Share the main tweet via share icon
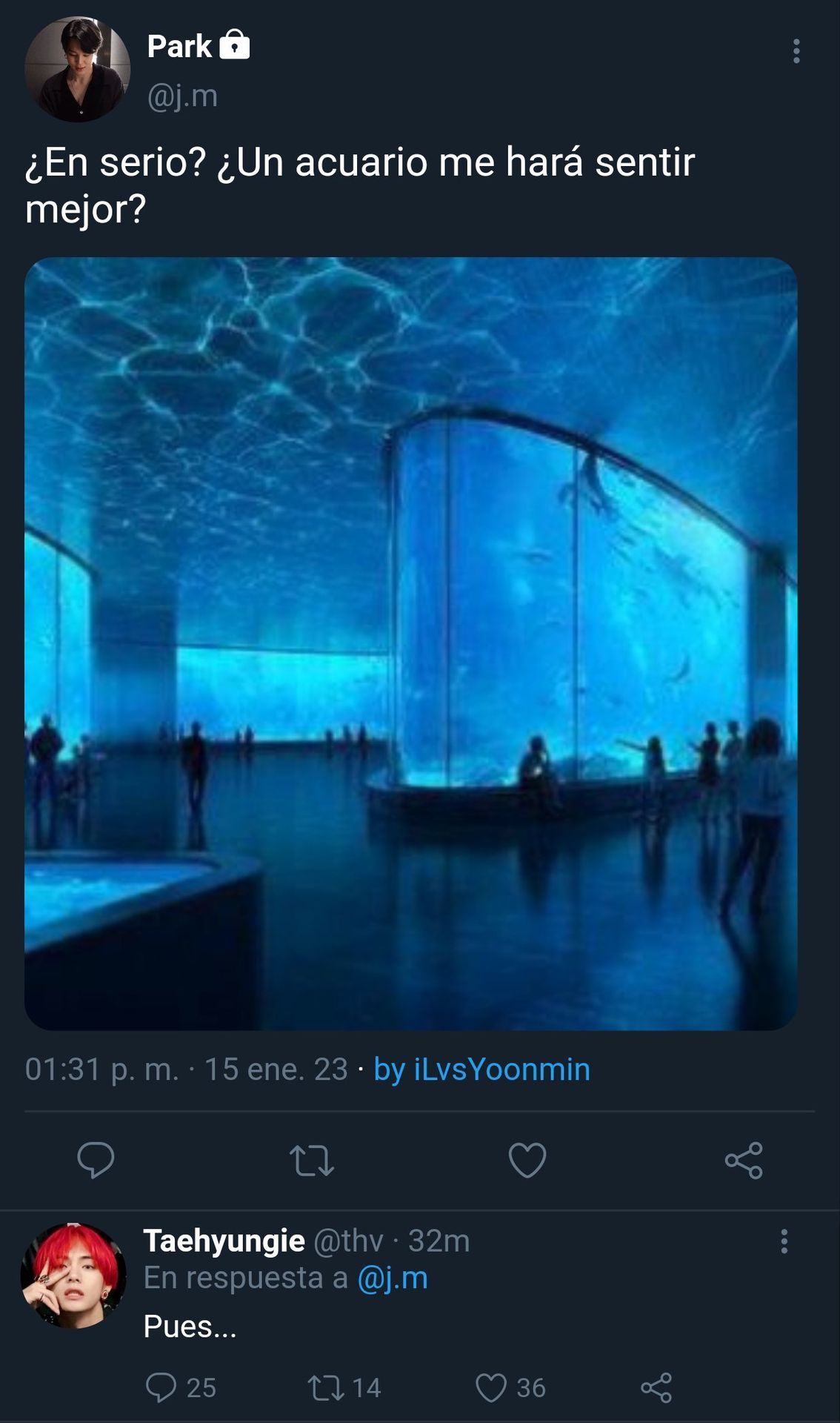This screenshot has height=1423, width=840. coord(744,1160)
